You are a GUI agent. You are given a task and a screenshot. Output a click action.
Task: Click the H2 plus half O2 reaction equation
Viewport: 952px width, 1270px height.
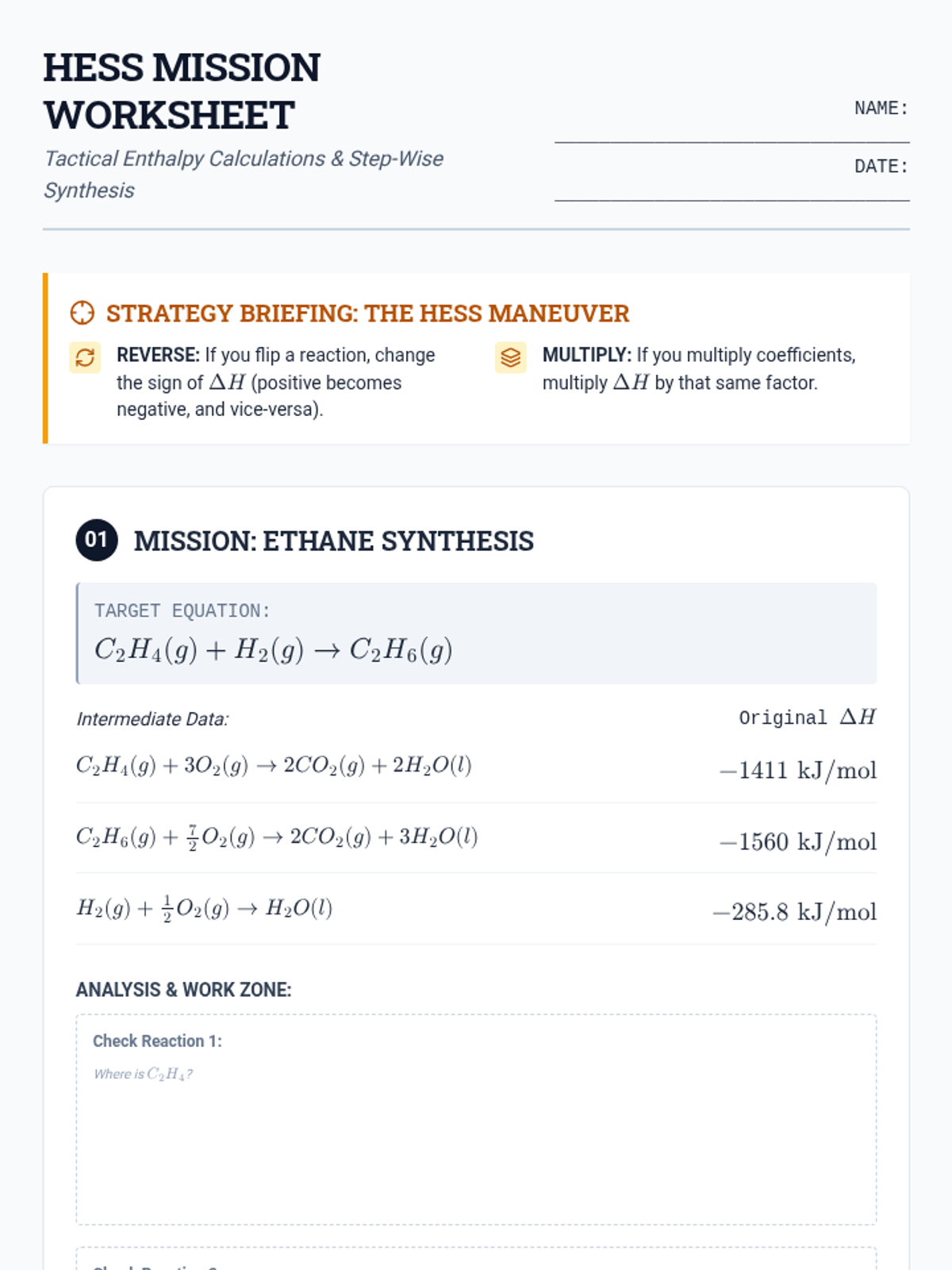pos(204,908)
